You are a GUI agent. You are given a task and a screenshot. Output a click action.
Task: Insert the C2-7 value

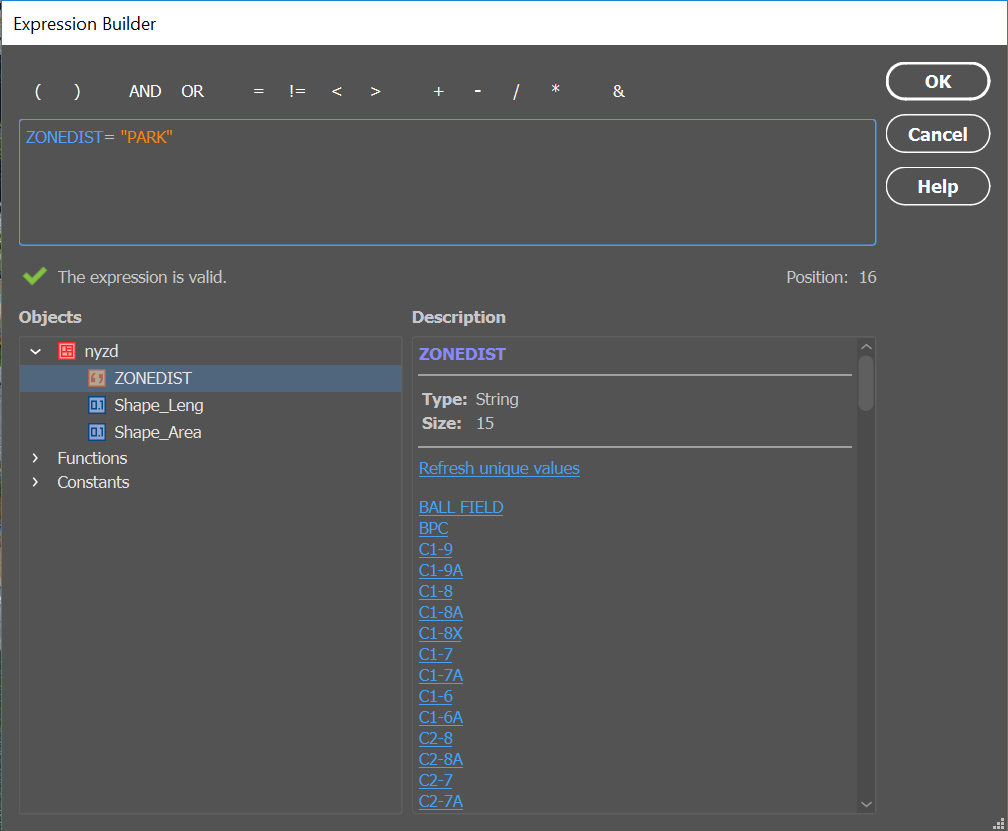(435, 780)
